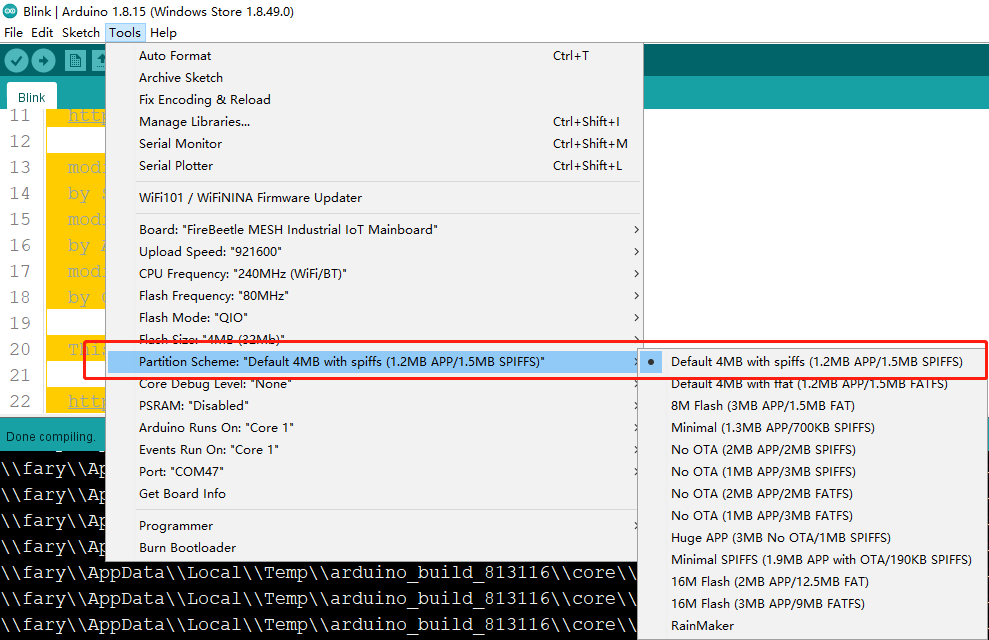Select 16M Flash (3MB APP/9MB FATFS)
Image resolution: width=989 pixels, height=640 pixels.
click(812, 603)
